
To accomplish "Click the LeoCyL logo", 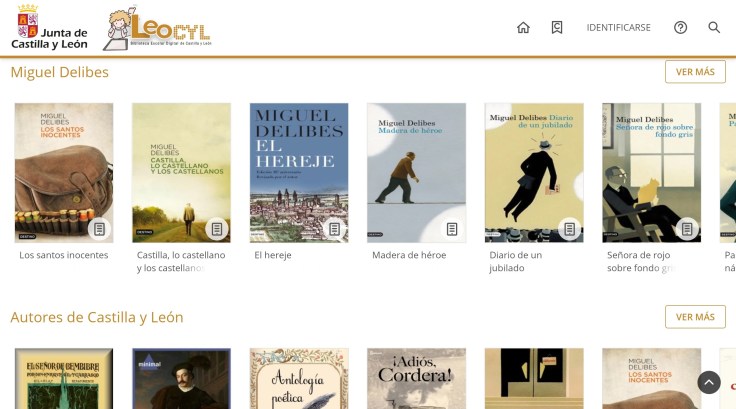I will (157, 28).
